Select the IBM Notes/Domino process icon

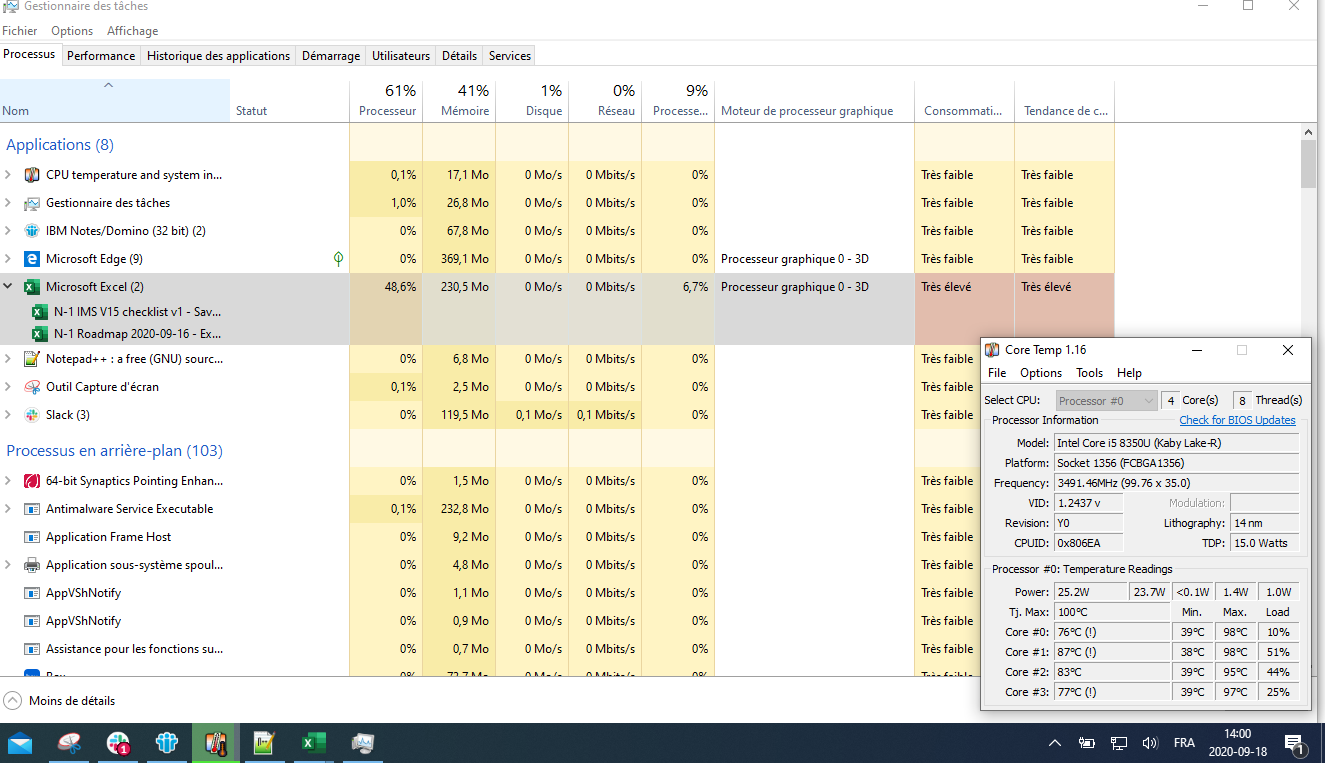click(x=31, y=231)
